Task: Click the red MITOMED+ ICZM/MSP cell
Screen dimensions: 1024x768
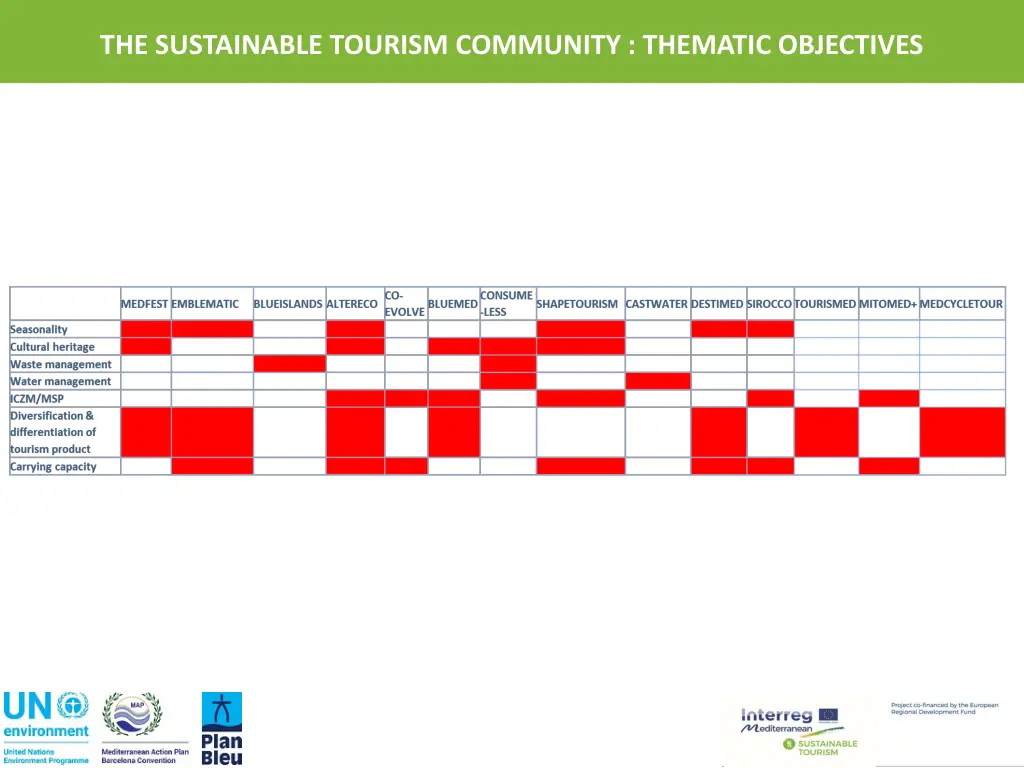Action: pyautogui.click(x=889, y=398)
